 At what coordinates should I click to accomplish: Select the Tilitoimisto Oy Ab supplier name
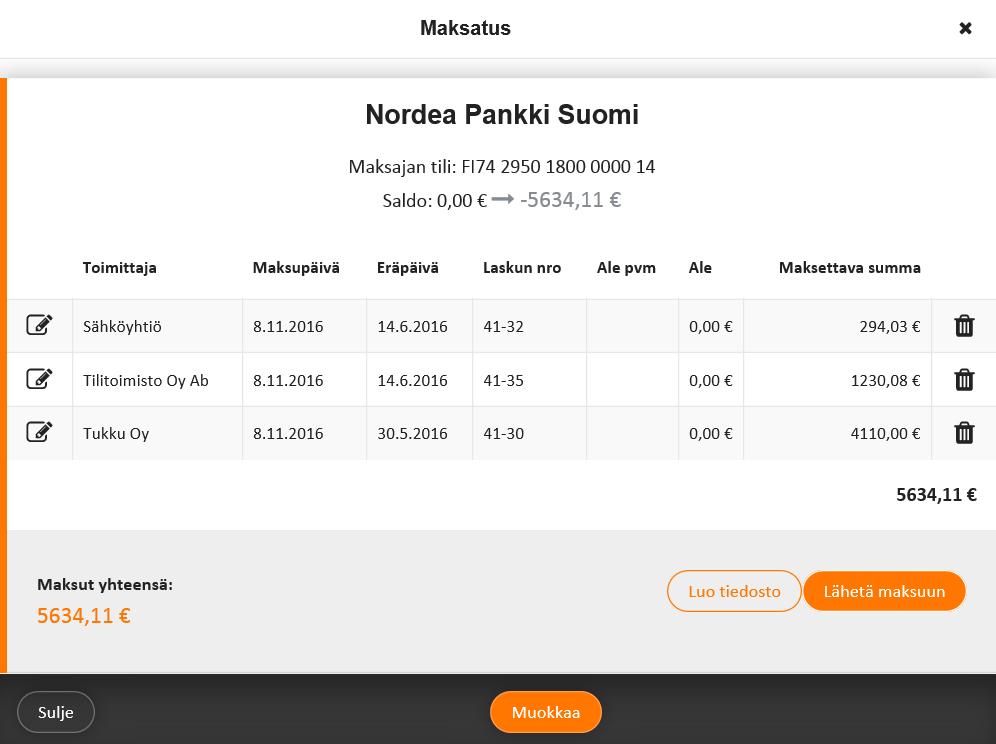pyautogui.click(x=145, y=381)
